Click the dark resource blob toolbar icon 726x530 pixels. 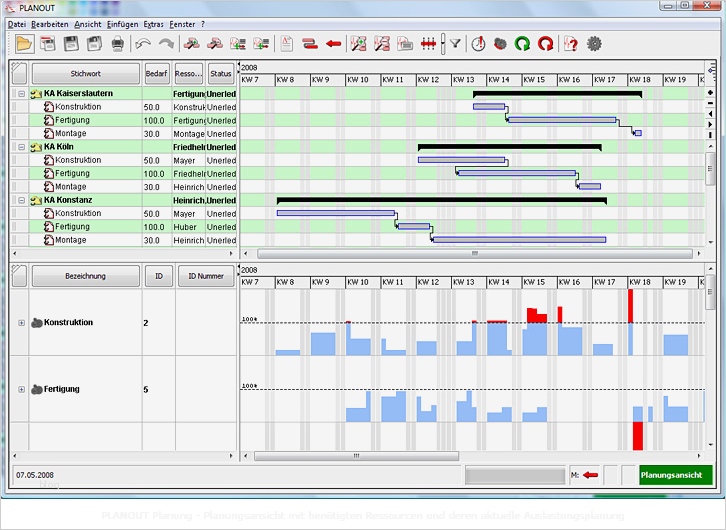tap(500, 44)
